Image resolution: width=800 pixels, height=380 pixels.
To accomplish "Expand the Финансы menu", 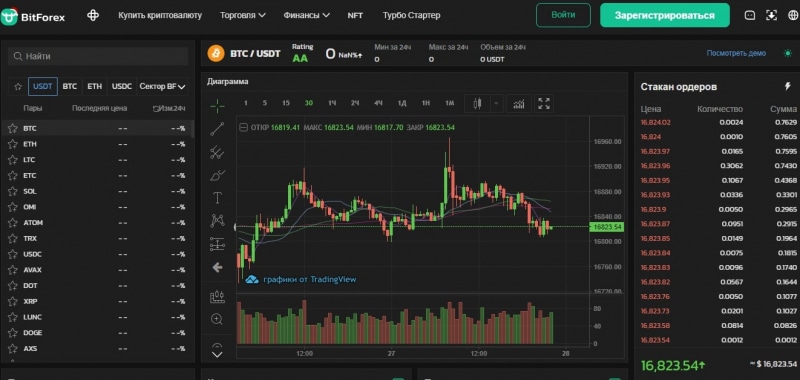I will 307,15.
